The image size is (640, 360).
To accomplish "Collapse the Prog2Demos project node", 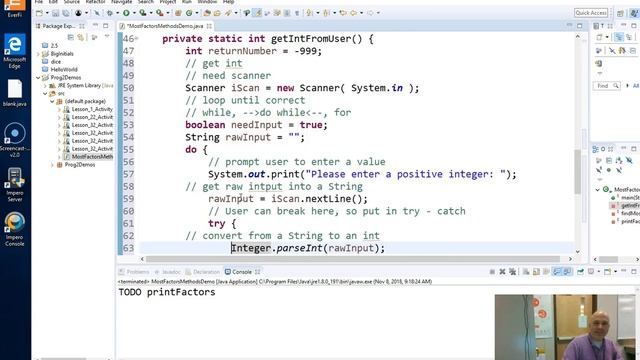I will click(38, 78).
